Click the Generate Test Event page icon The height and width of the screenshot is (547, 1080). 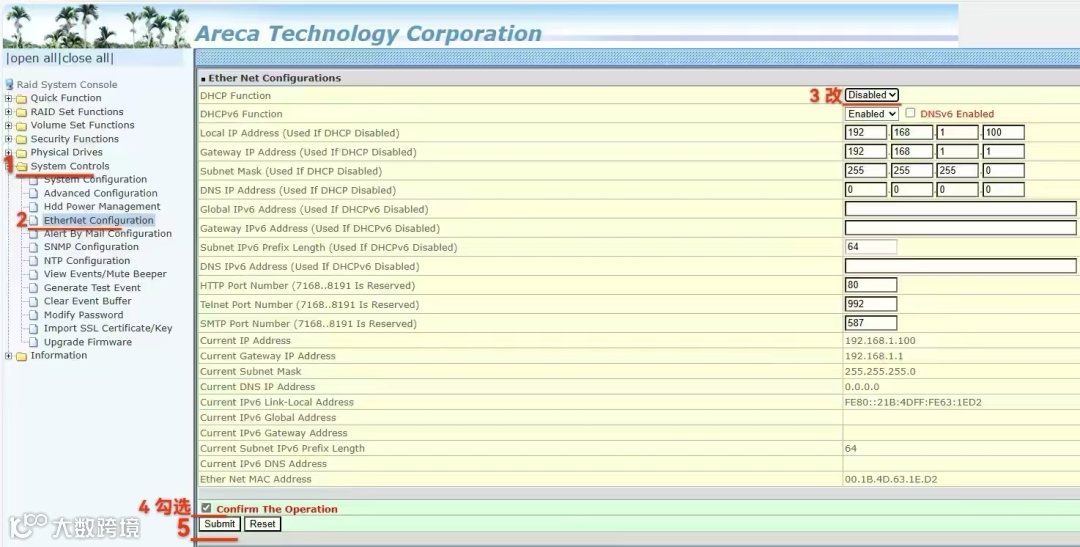pyautogui.click(x=33, y=288)
